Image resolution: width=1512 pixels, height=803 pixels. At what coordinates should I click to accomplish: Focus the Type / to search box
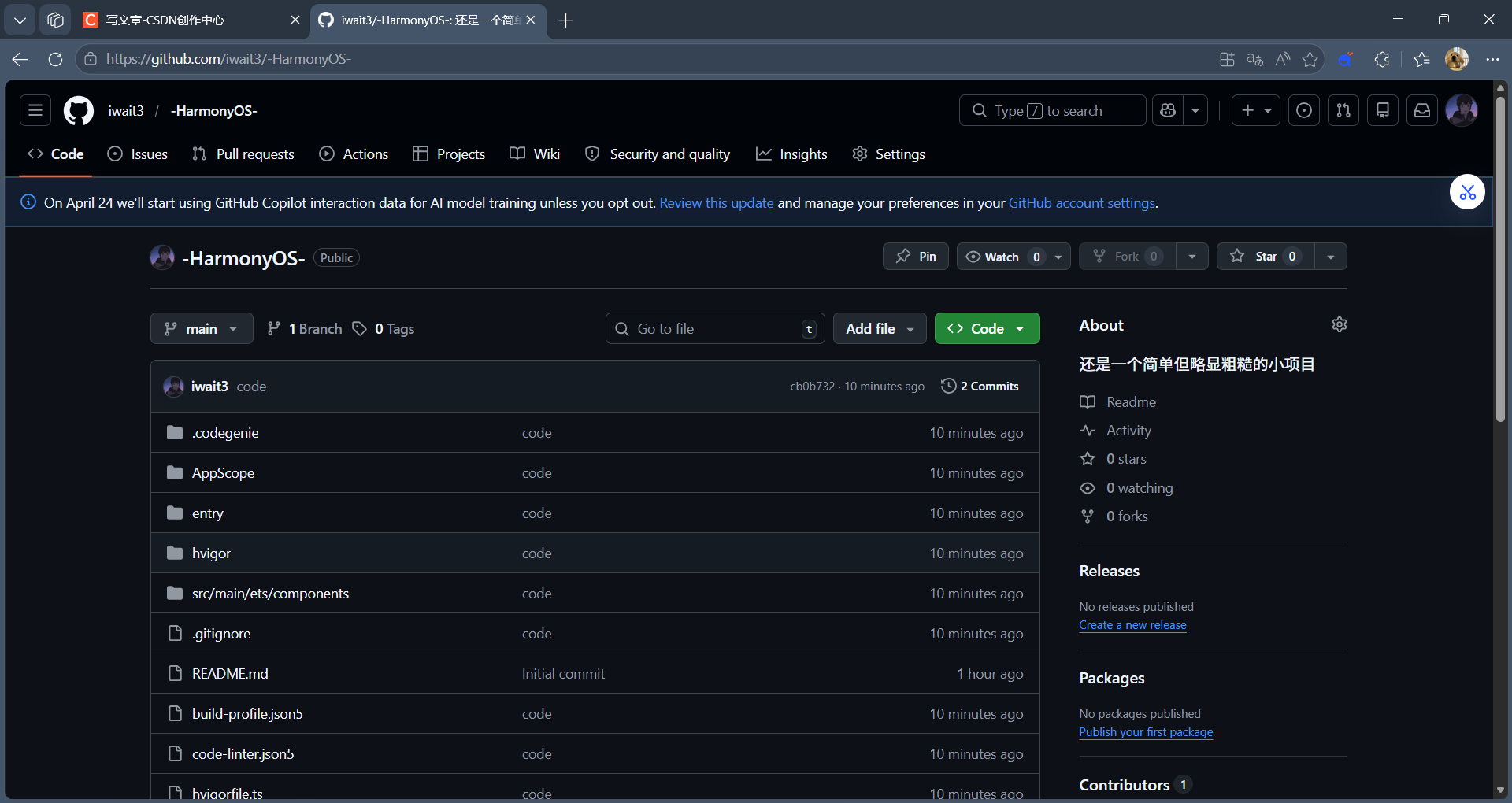(1052, 110)
